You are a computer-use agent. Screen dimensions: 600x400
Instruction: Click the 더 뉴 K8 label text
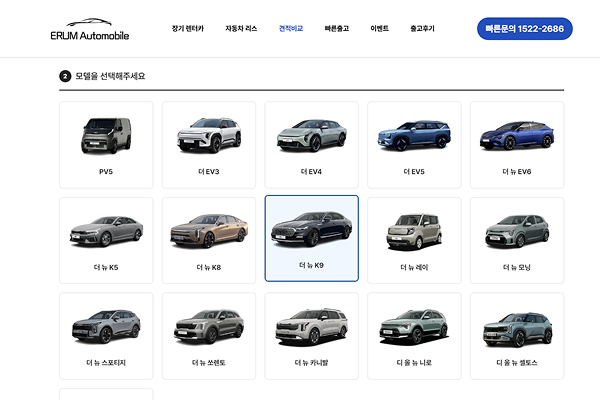pyautogui.click(x=209, y=267)
